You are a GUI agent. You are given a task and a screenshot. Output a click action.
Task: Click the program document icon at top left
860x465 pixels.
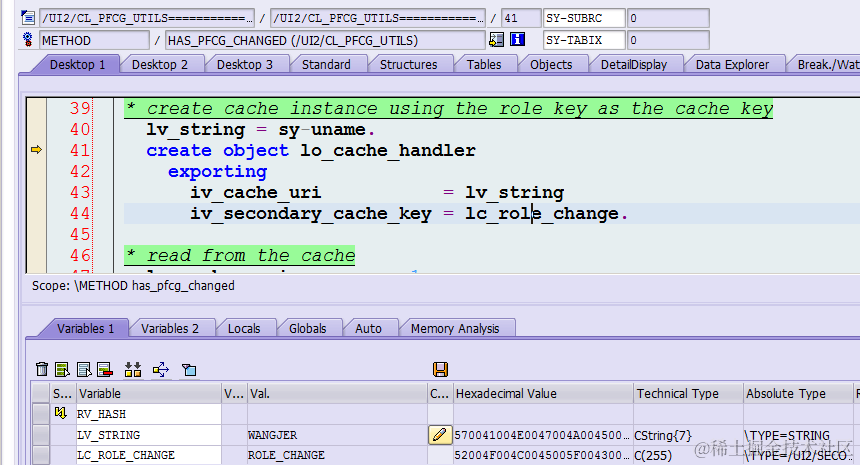(x=28, y=18)
